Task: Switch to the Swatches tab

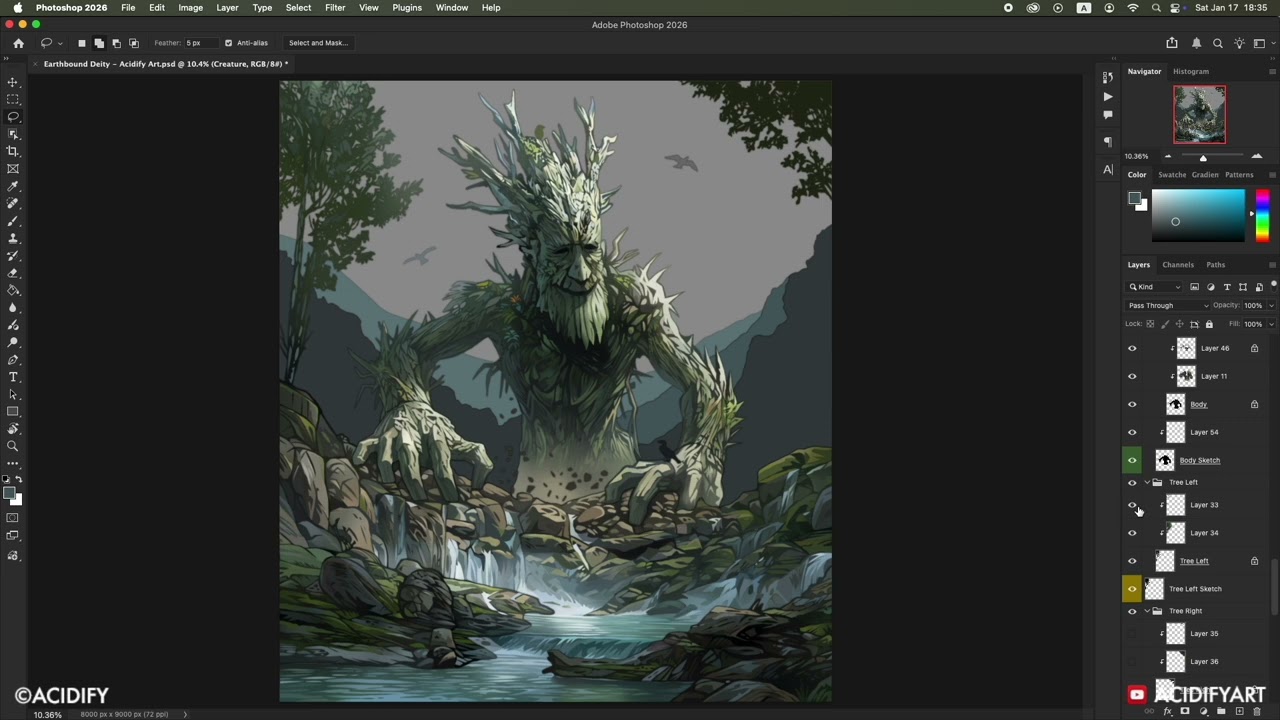Action: click(x=1172, y=175)
